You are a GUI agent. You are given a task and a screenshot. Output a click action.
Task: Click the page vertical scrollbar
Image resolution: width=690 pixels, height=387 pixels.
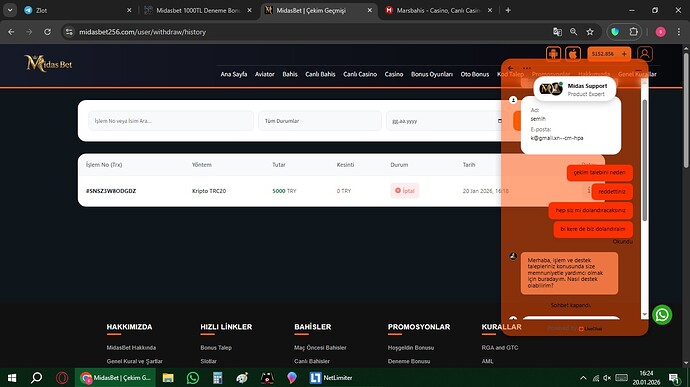click(x=686, y=110)
